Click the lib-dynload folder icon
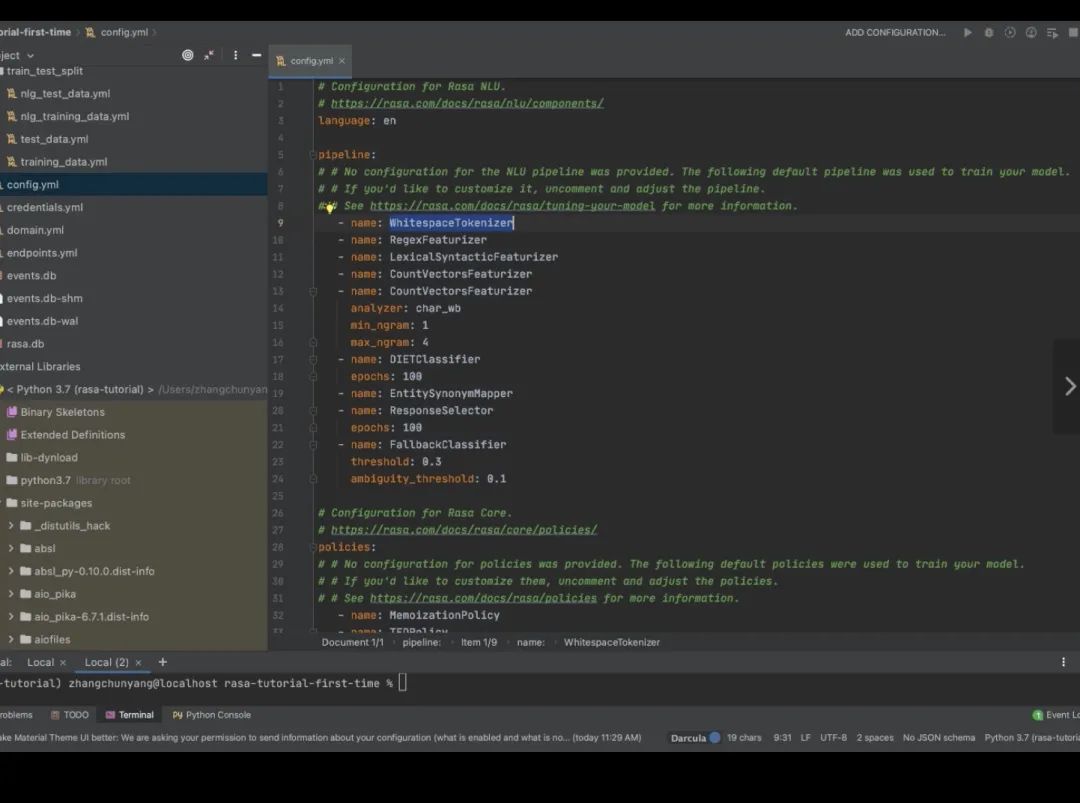 tap(11, 457)
